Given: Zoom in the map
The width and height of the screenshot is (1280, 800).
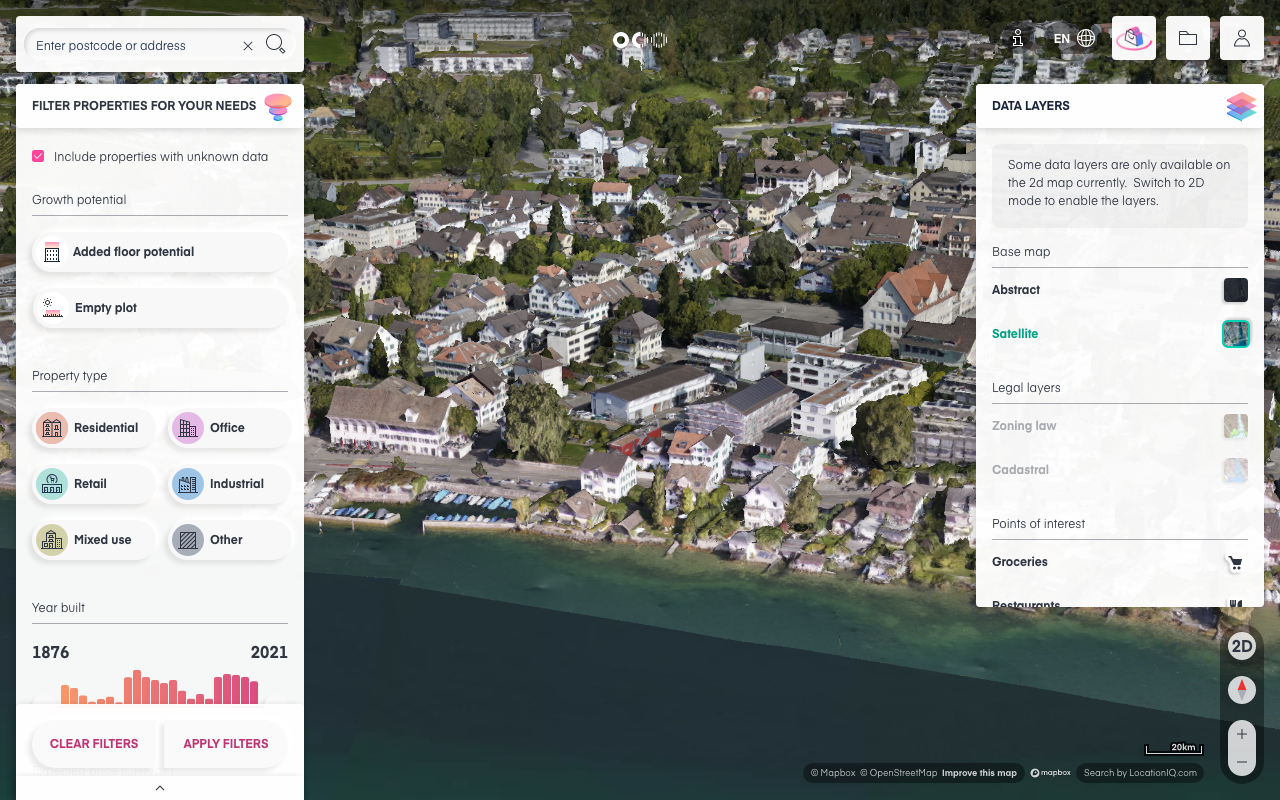Looking at the screenshot, I should click(x=1242, y=734).
